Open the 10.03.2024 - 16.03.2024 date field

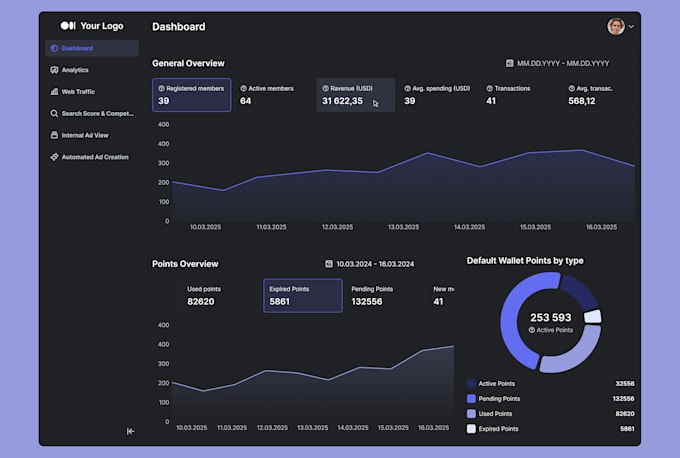click(x=387, y=264)
